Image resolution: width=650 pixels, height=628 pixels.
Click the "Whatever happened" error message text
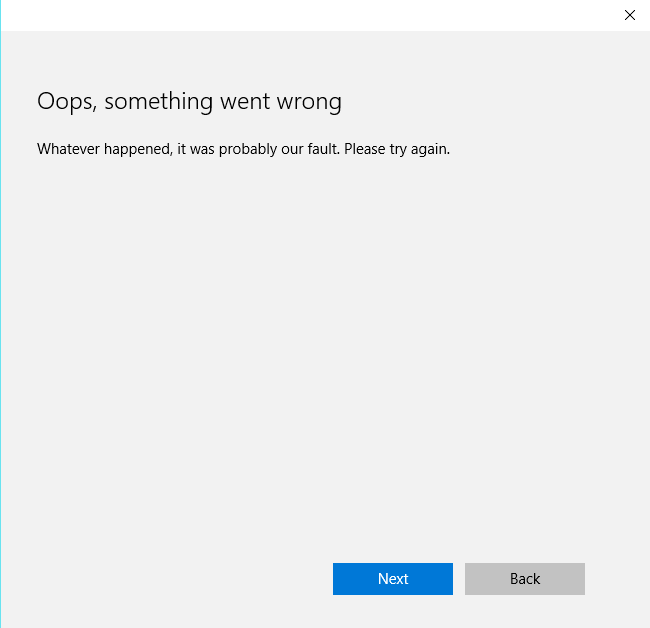pos(243,149)
